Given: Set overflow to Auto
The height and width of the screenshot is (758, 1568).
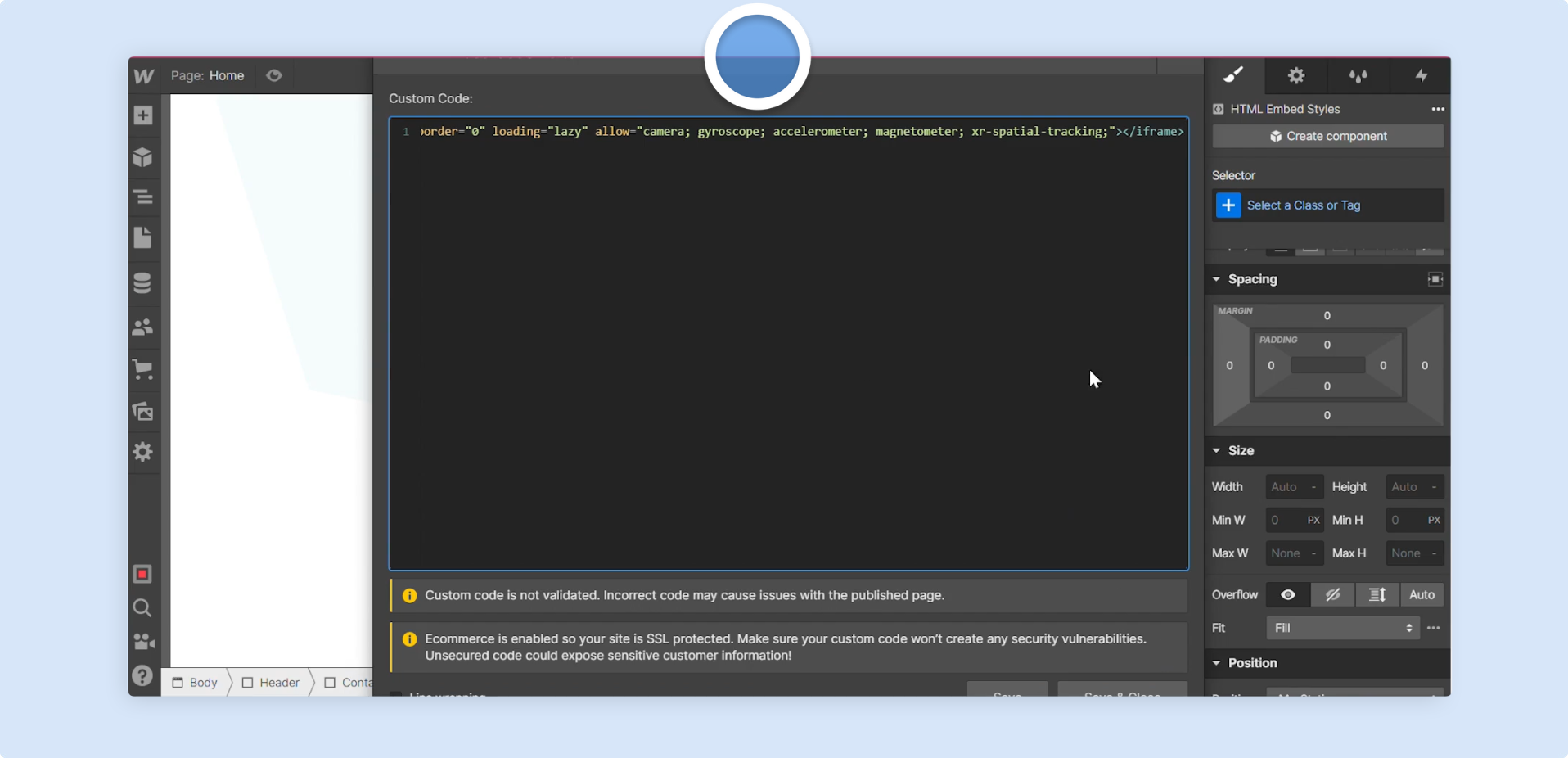Looking at the screenshot, I should tap(1422, 595).
